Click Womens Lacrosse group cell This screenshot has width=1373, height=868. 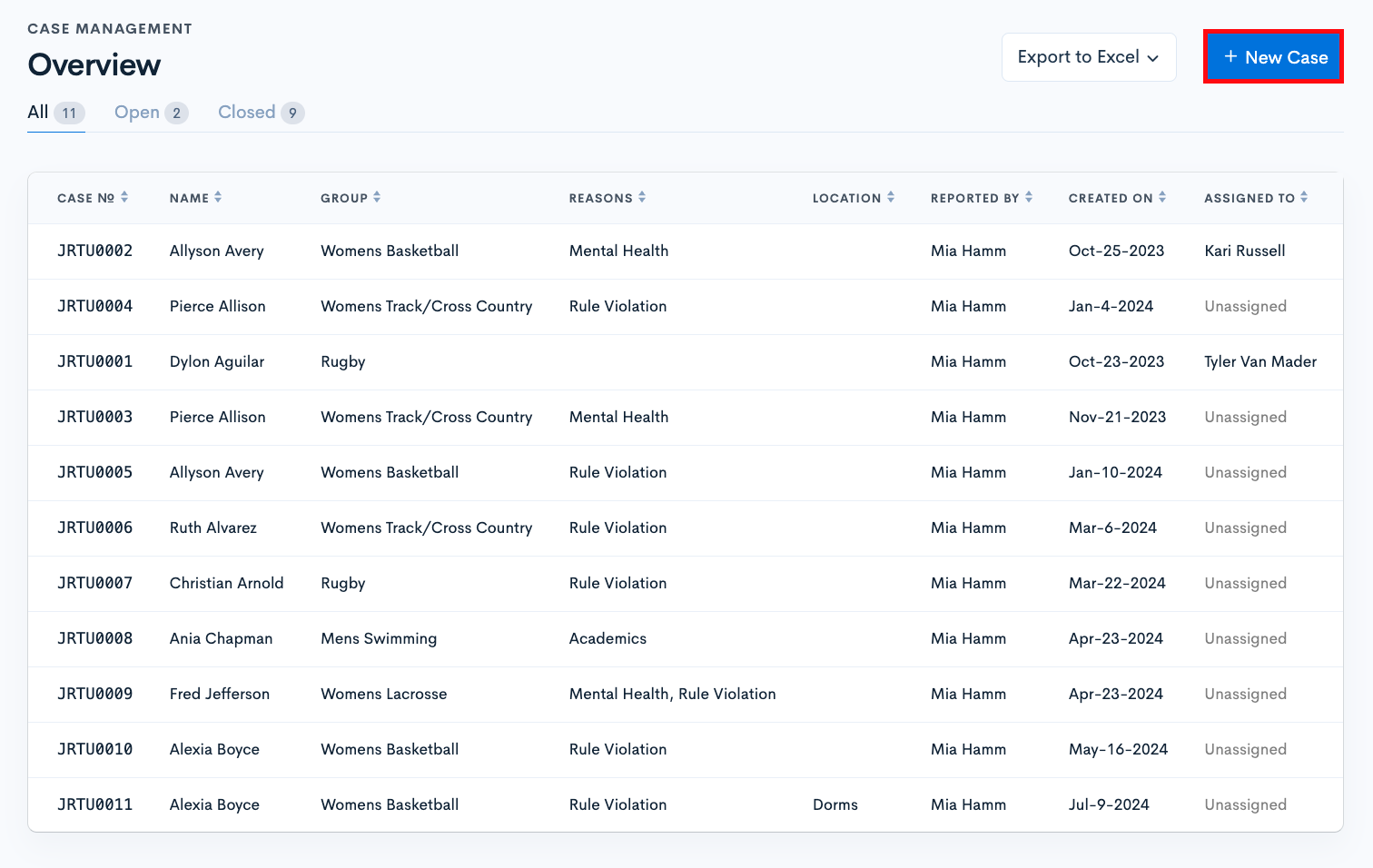(x=384, y=694)
